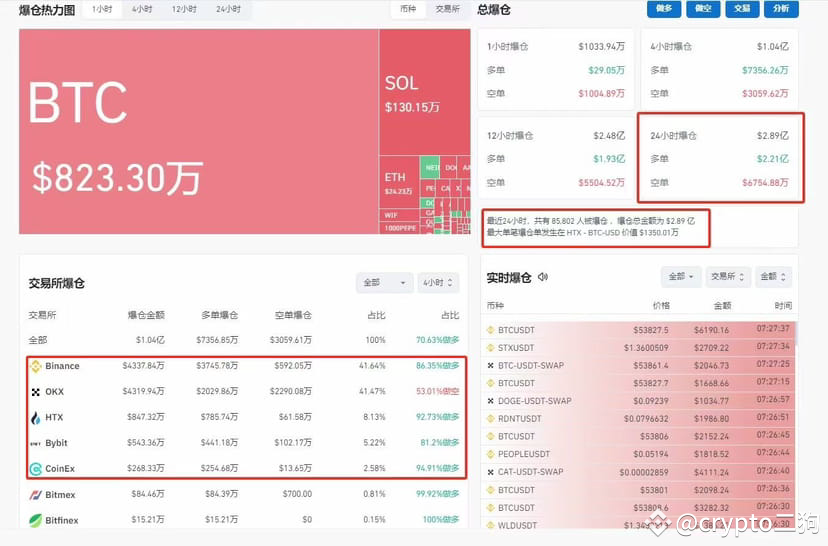828x546 pixels.
Task: Switch heatmap to 交易所 view
Action: pyautogui.click(x=447, y=9)
